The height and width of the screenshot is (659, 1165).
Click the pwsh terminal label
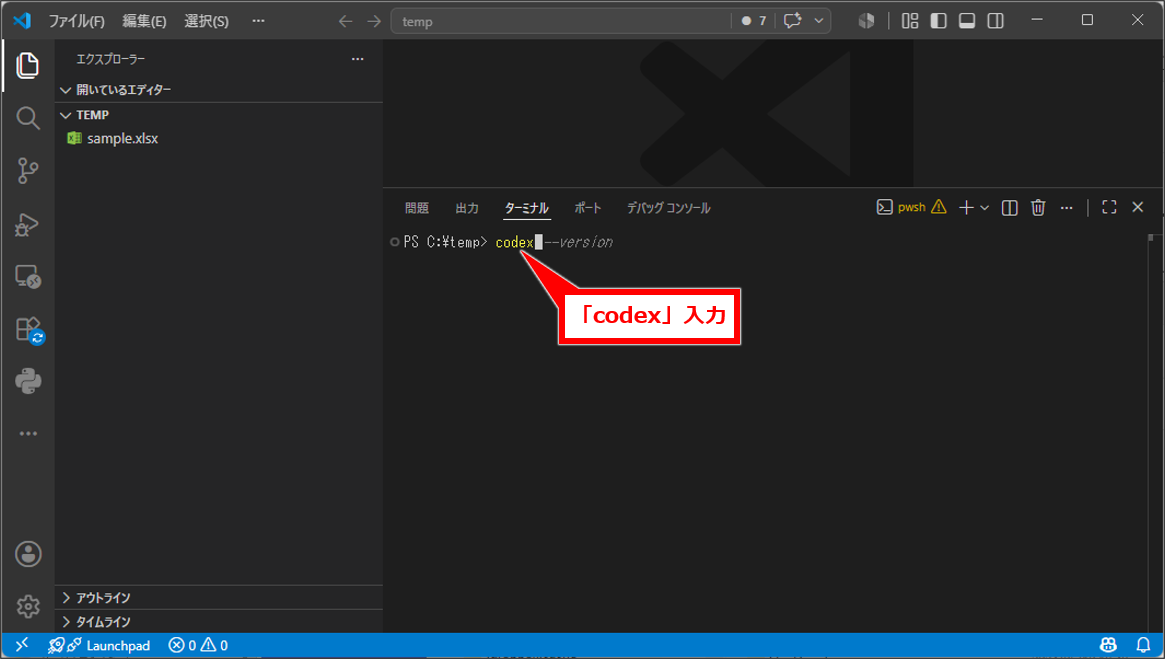tap(911, 207)
